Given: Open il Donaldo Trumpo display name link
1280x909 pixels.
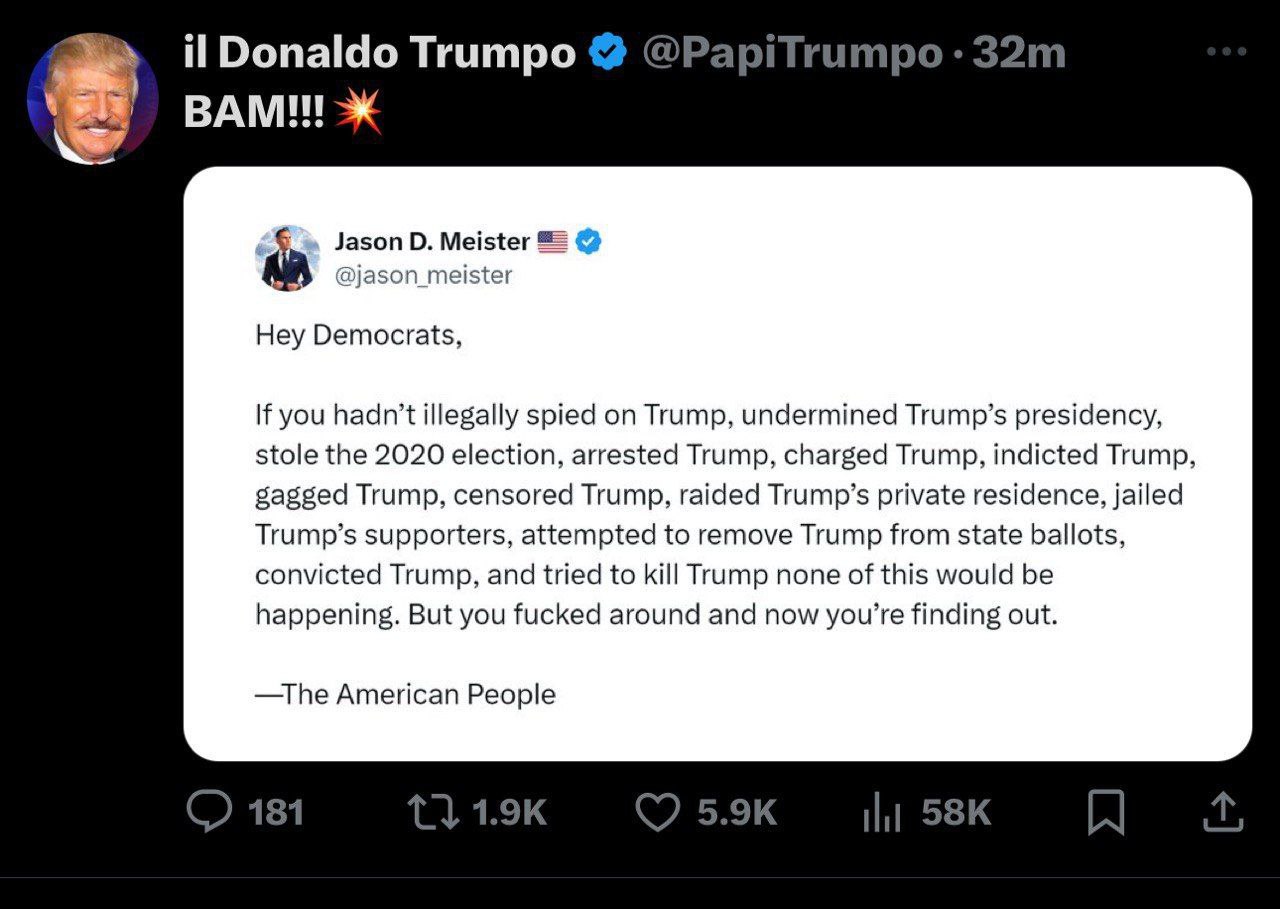Looking at the screenshot, I should click(x=380, y=53).
